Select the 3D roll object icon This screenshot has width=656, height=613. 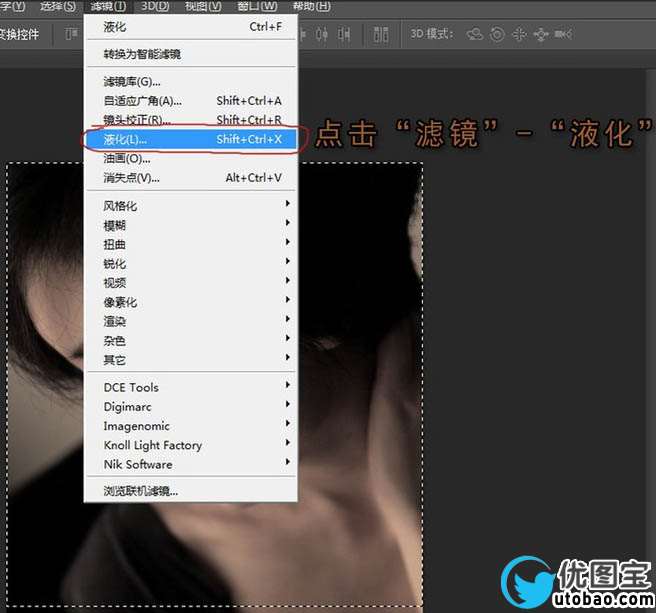[x=497, y=34]
